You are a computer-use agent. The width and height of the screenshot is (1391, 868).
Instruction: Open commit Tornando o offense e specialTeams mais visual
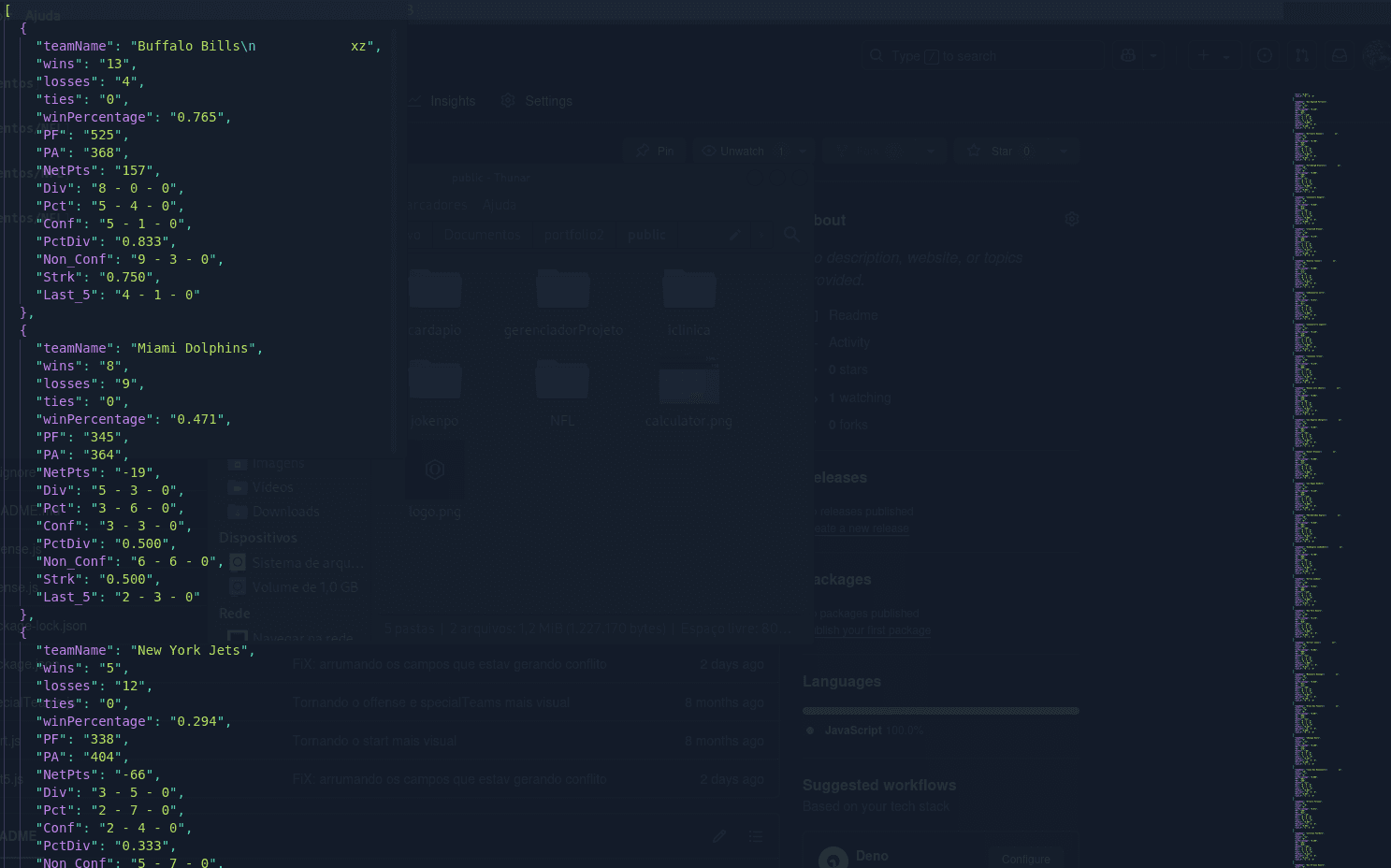tap(431, 702)
